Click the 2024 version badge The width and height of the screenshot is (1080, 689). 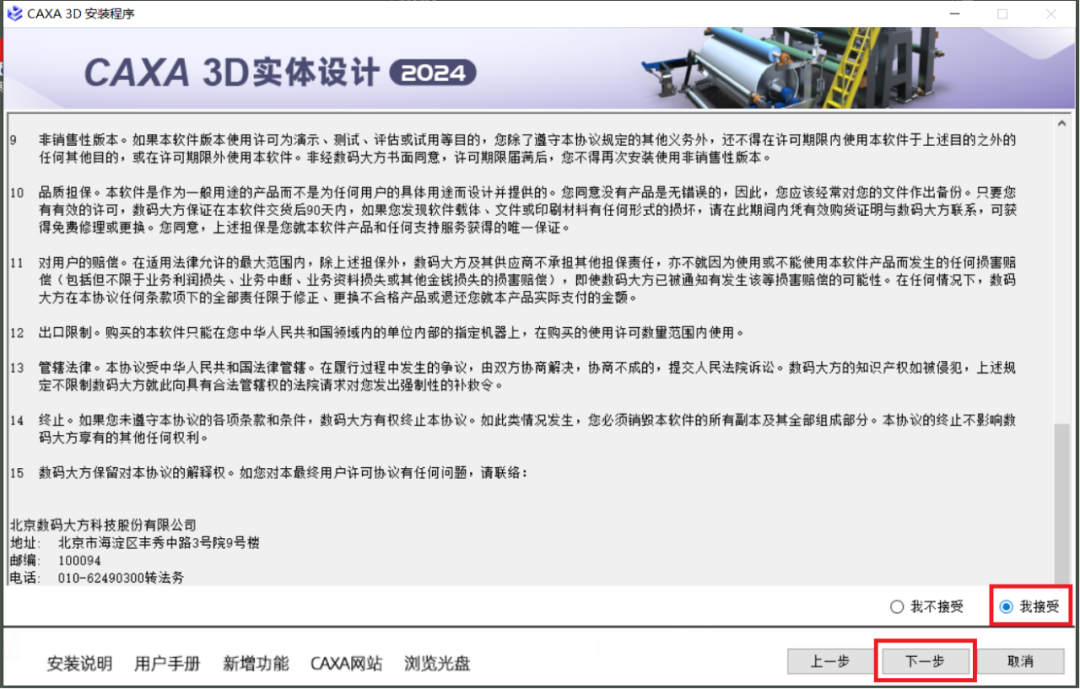tap(433, 73)
